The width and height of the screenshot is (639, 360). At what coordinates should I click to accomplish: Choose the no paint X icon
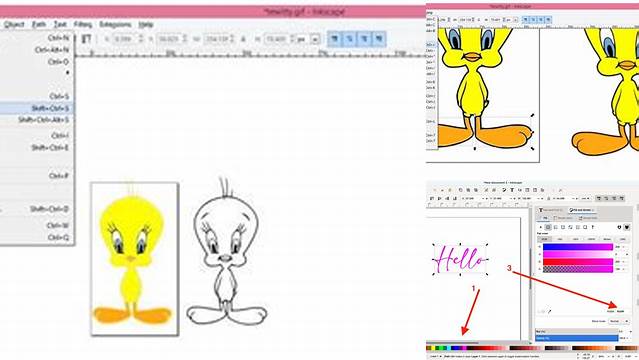click(x=541, y=227)
